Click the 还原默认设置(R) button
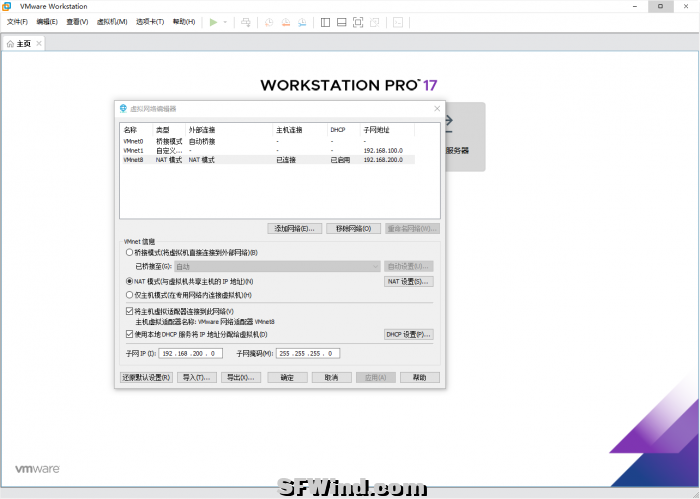700x499 pixels. (x=146, y=378)
